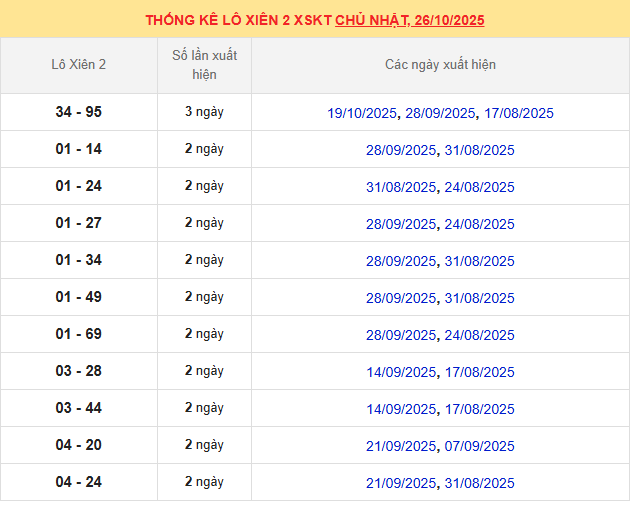Click date 31/08/2025 in the 01 - 24 row
Viewport: 635px width, 509px height.
click(401, 187)
